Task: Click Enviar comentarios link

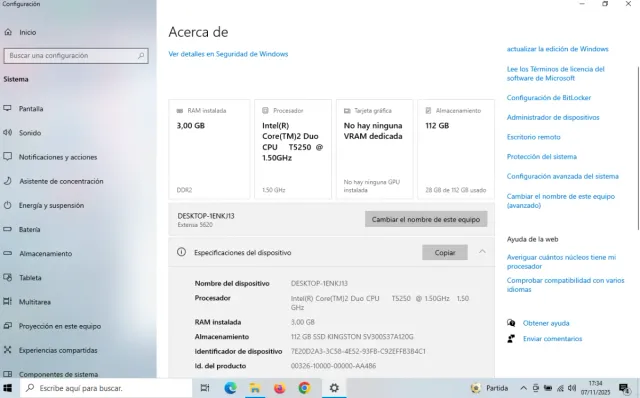Action: coord(552,338)
